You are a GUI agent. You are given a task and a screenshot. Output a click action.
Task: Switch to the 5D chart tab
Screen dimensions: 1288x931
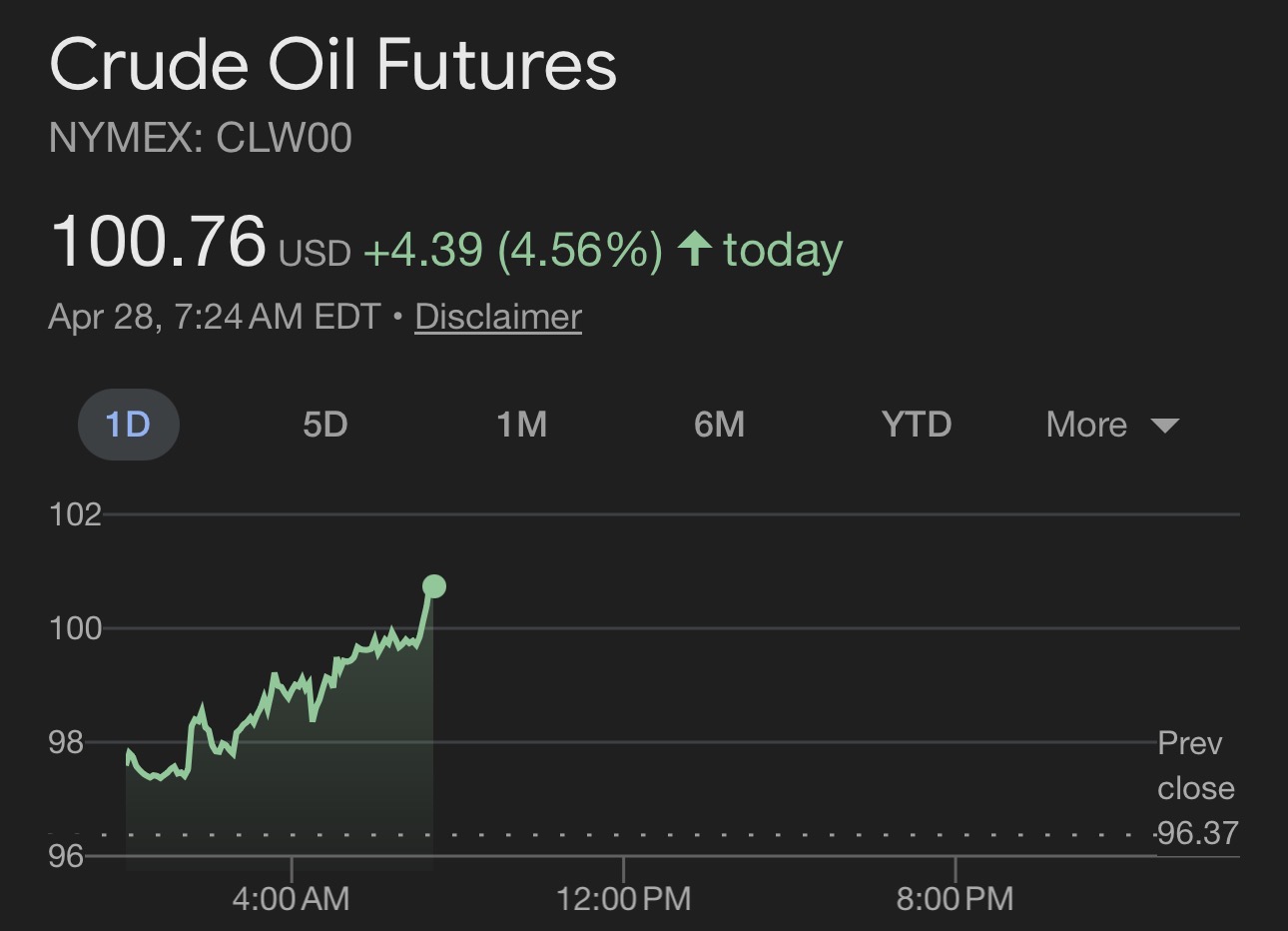(324, 425)
